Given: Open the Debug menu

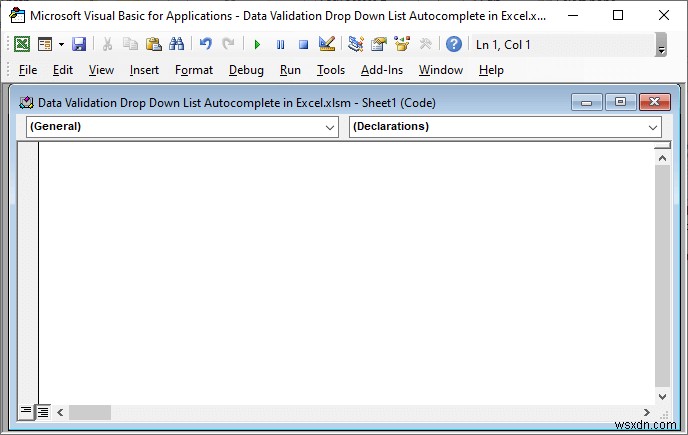Looking at the screenshot, I should tap(246, 70).
